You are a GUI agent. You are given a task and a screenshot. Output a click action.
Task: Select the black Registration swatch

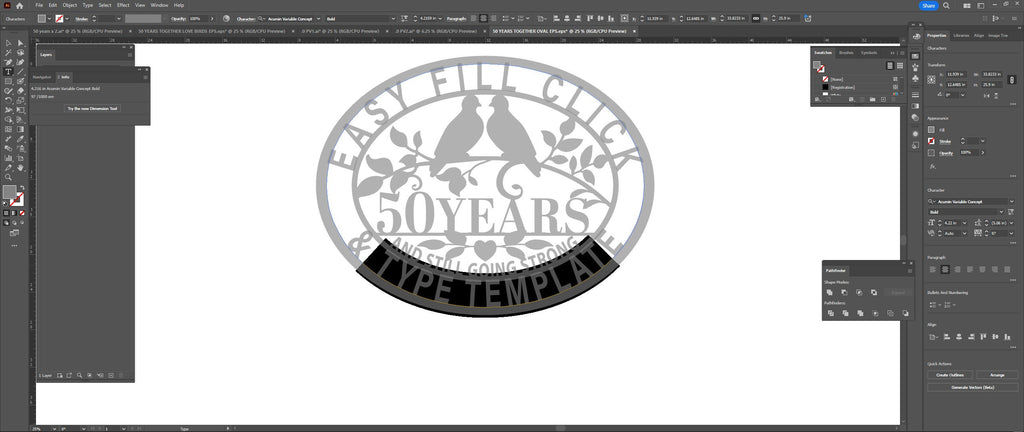825,87
